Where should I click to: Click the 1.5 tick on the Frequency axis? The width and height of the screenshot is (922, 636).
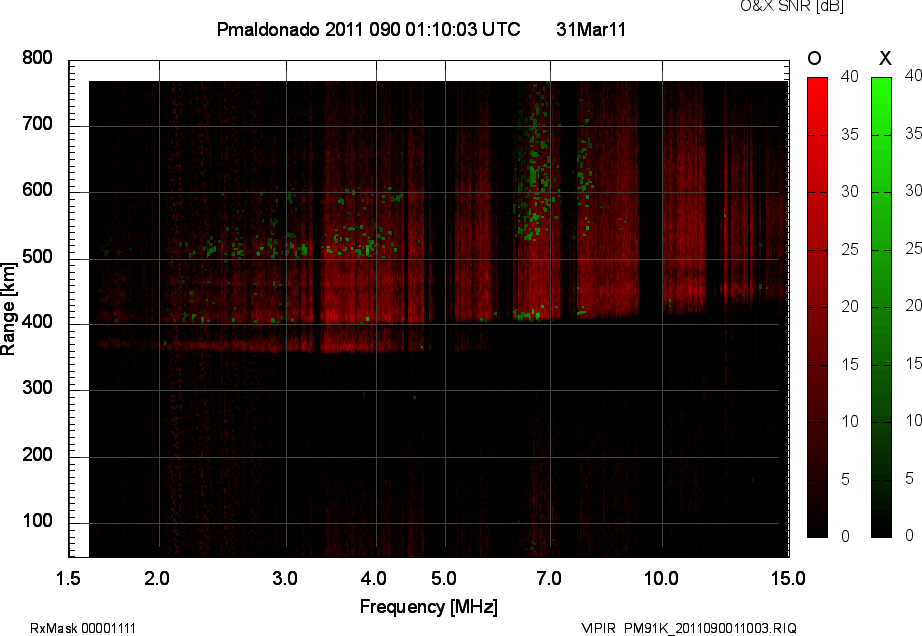pyautogui.click(x=68, y=578)
